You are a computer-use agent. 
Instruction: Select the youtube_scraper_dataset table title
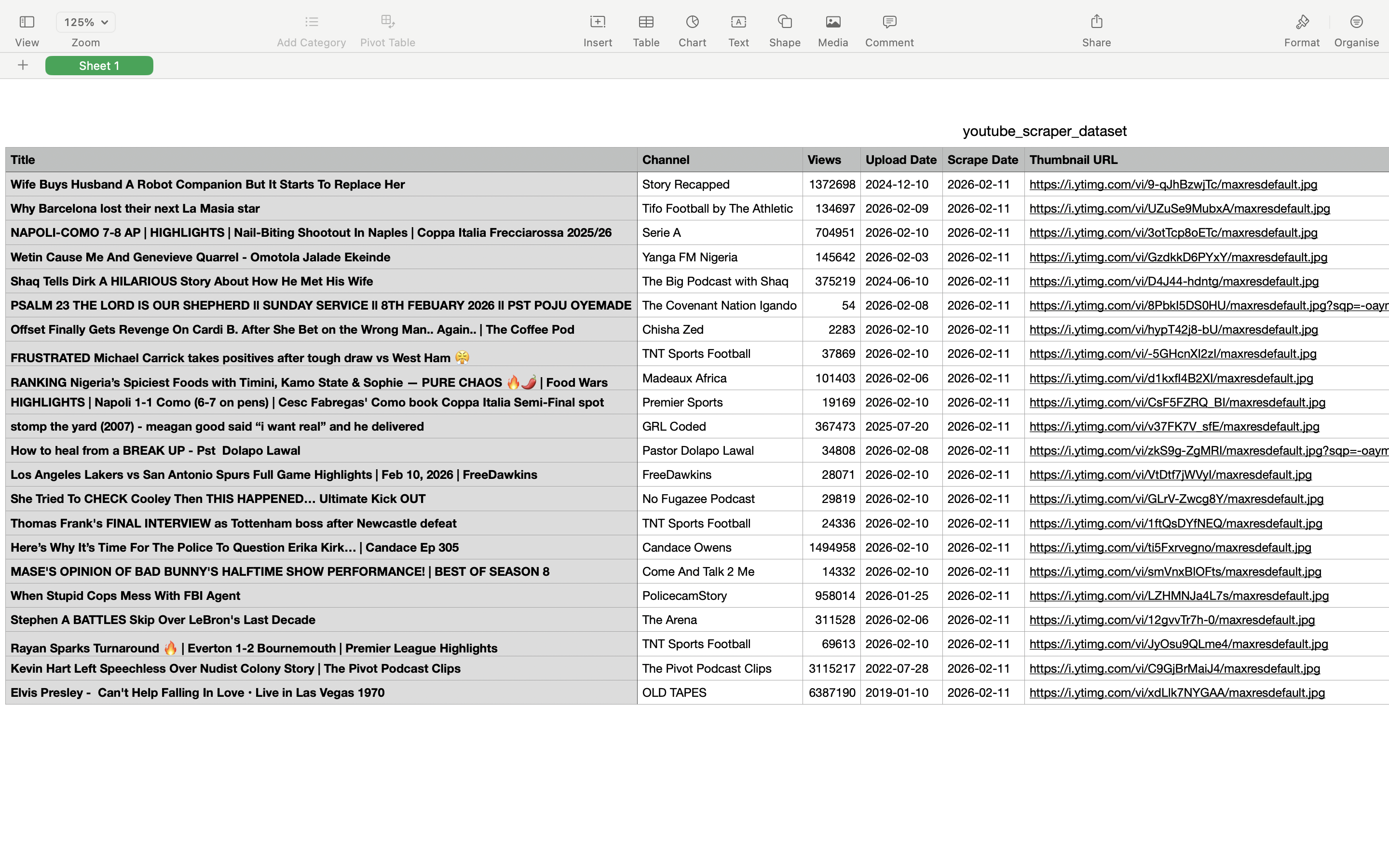[1044, 132]
